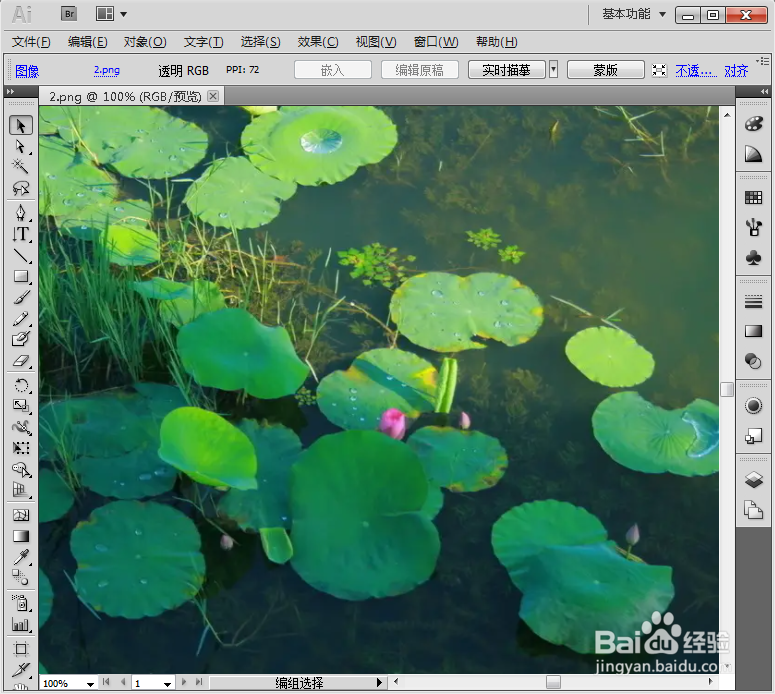Select the Rectangle tool
This screenshot has height=694, width=775.
click(x=20, y=276)
